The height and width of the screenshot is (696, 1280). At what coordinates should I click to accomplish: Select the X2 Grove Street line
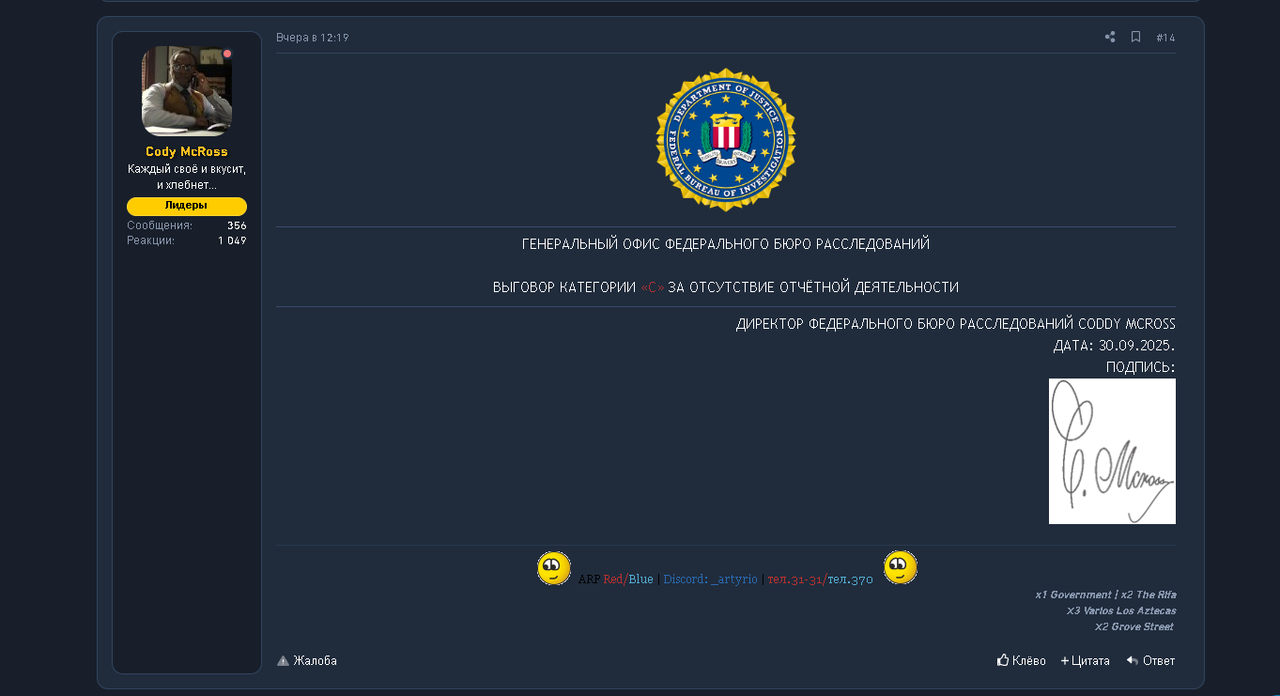[x=1135, y=627]
